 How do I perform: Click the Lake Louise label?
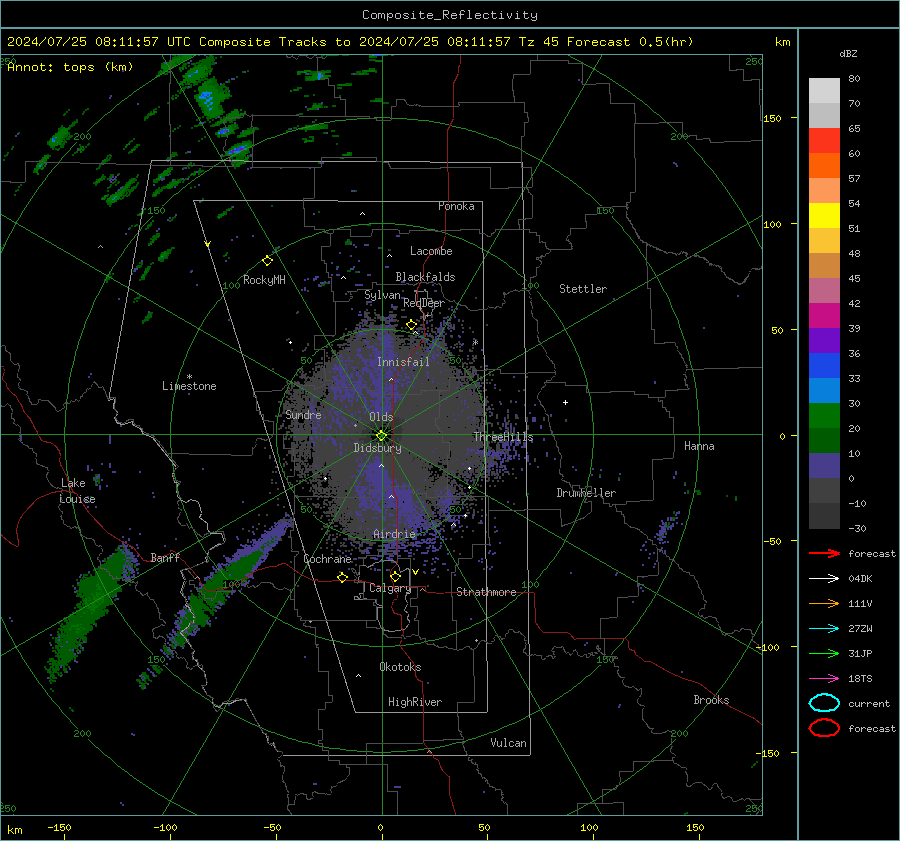[x=77, y=491]
